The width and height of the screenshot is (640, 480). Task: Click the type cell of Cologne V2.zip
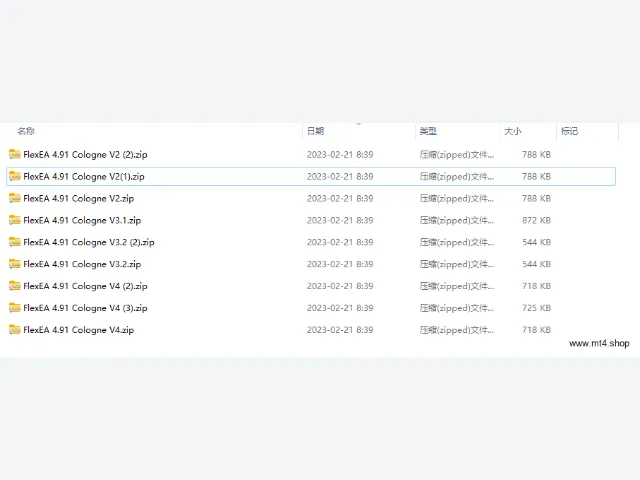[x=457, y=199]
